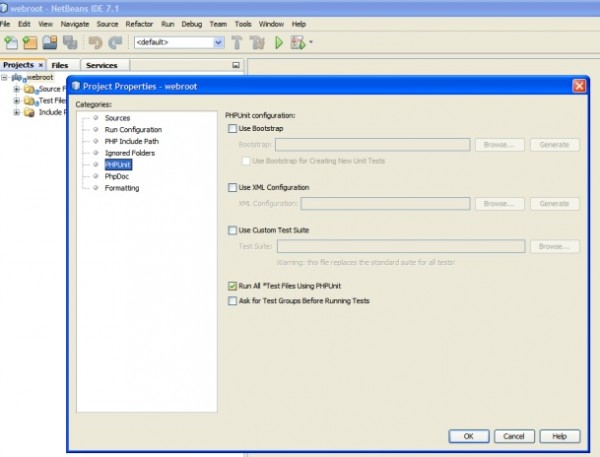Click Browse next to the Test Suite field

554,246
